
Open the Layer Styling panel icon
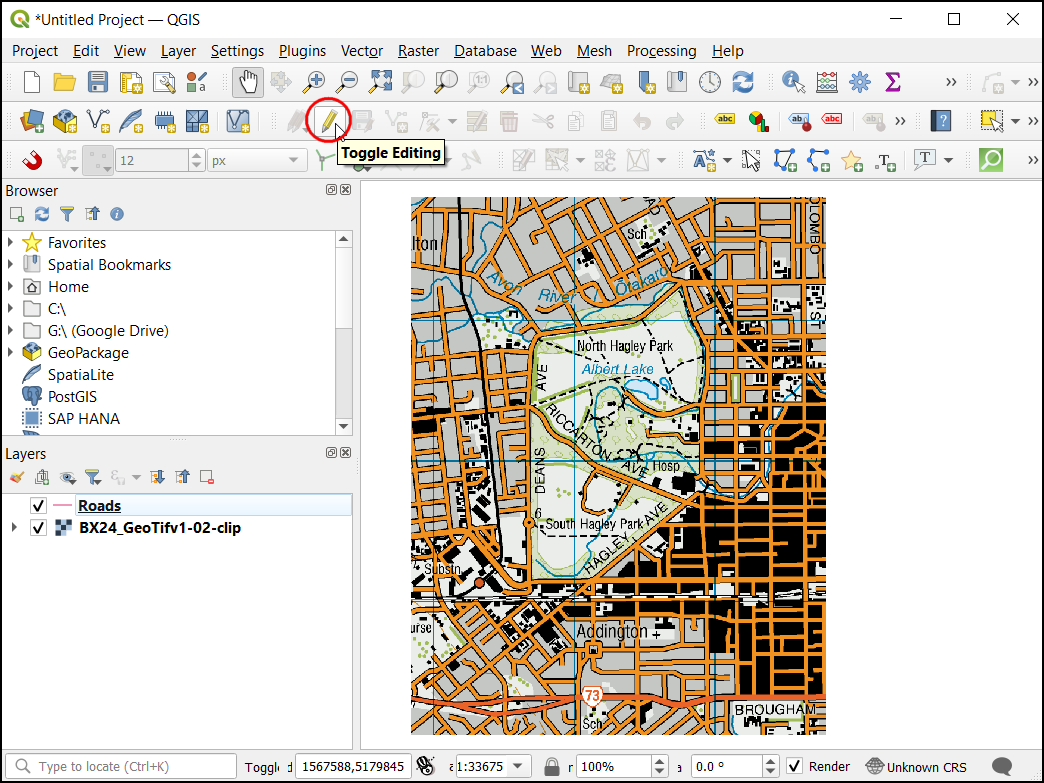[17, 477]
